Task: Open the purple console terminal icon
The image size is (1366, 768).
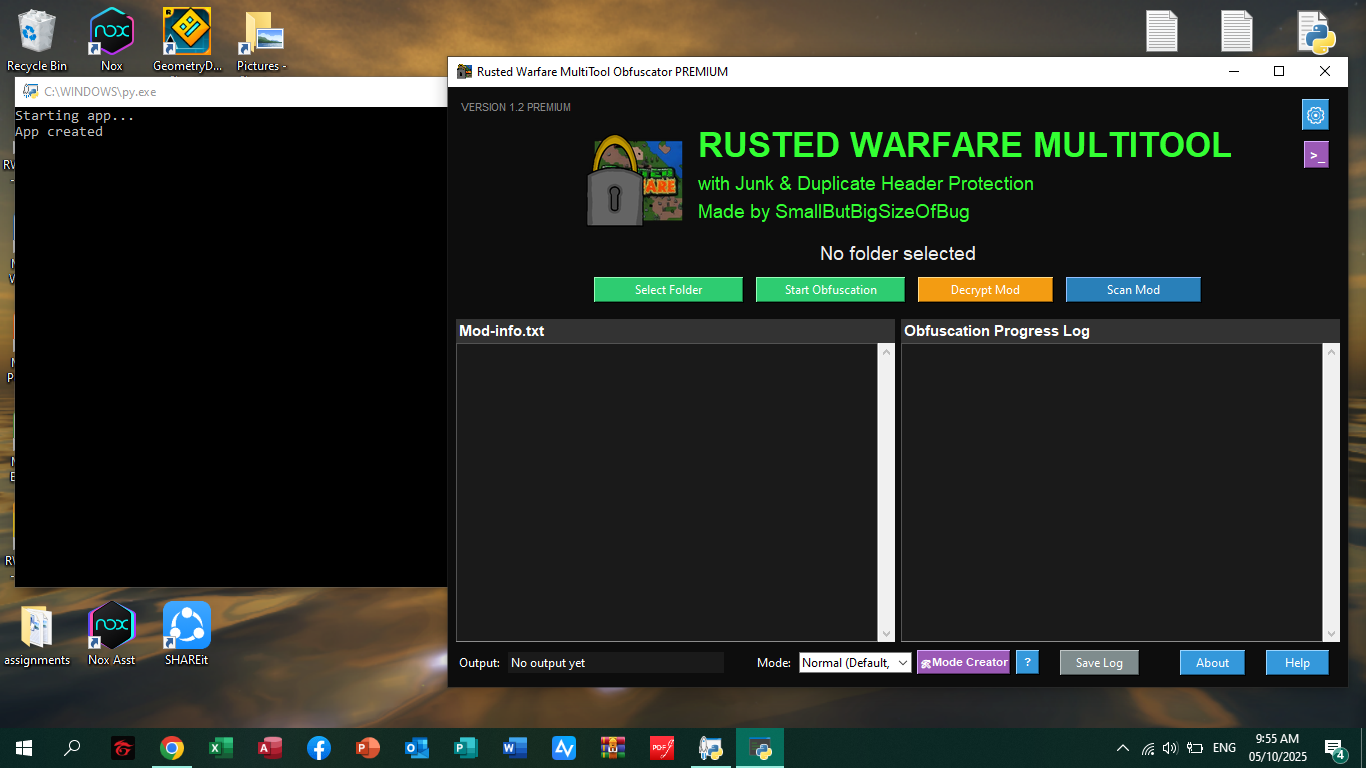Action: [x=1316, y=155]
